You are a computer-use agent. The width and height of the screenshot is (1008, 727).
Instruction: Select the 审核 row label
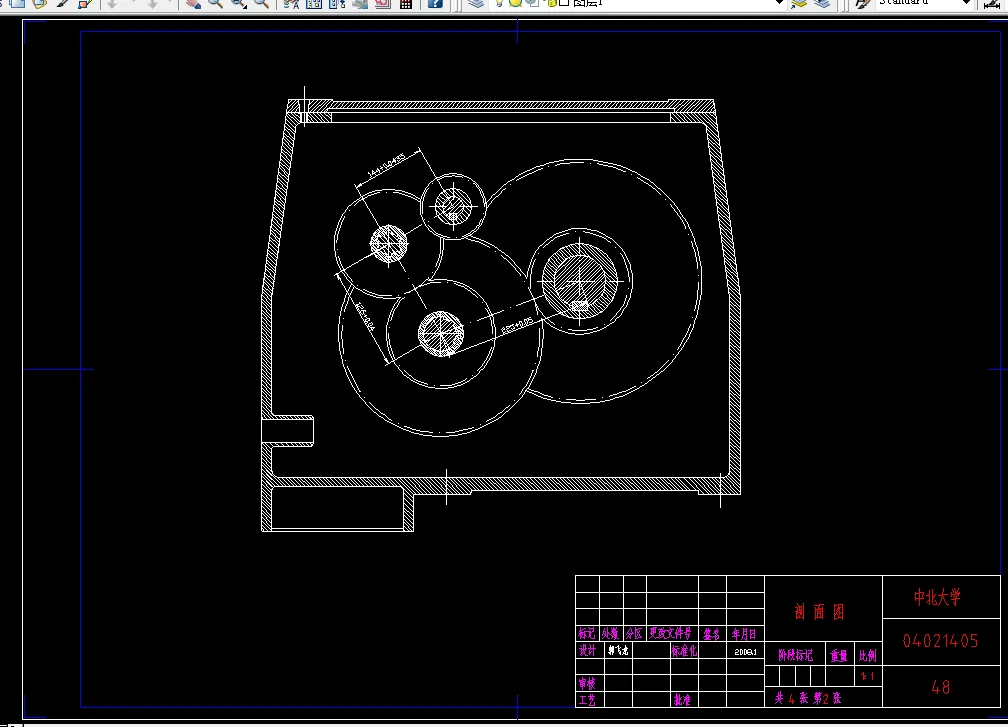(587, 684)
